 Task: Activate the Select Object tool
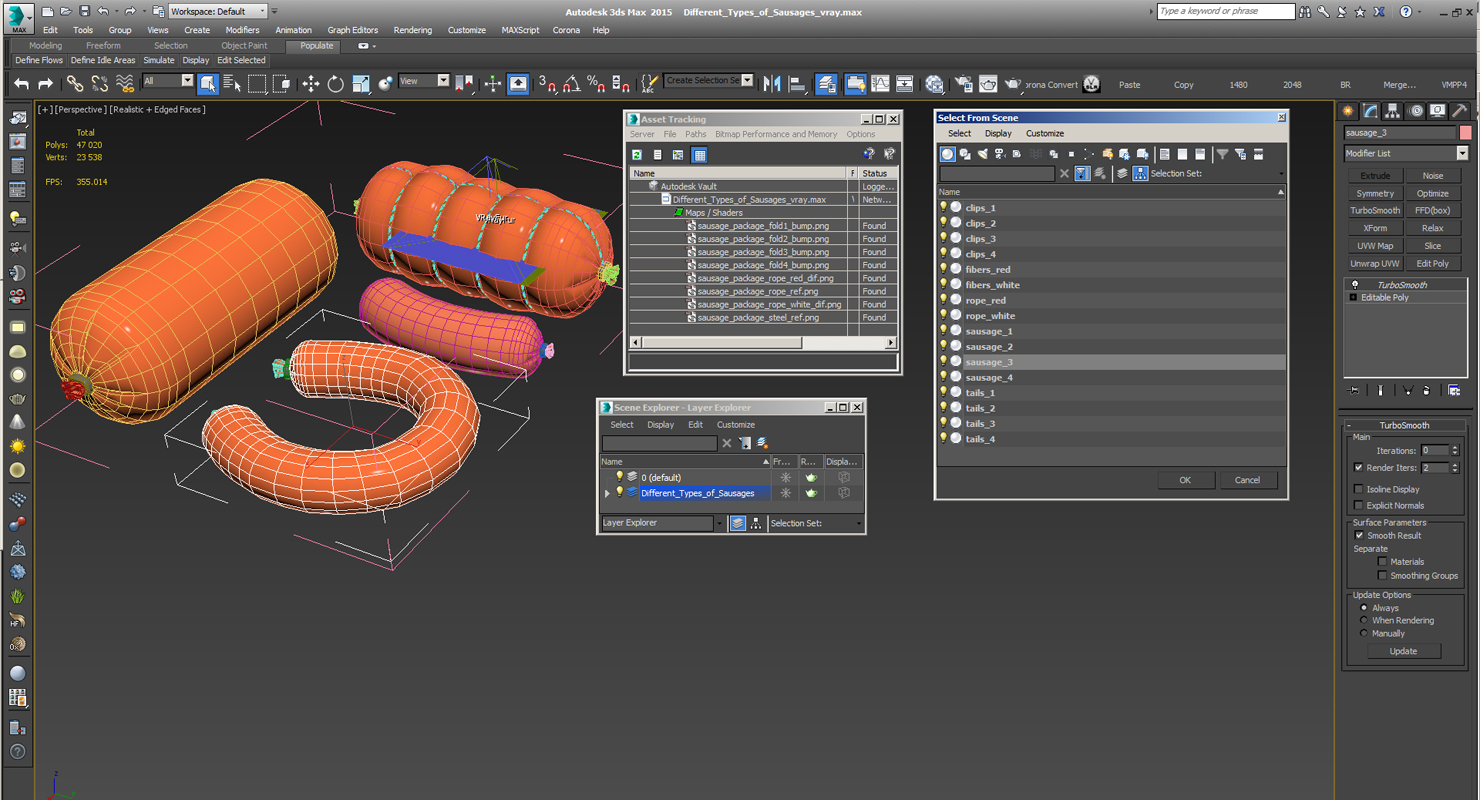pyautogui.click(x=208, y=84)
